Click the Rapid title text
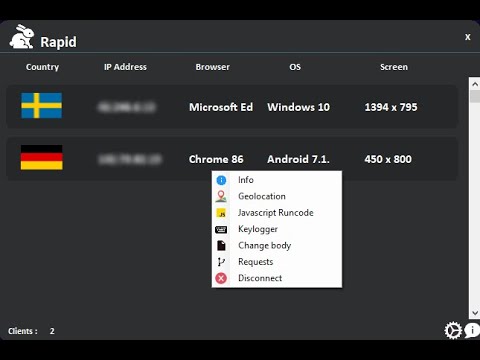This screenshot has width=480, height=360. click(x=58, y=42)
